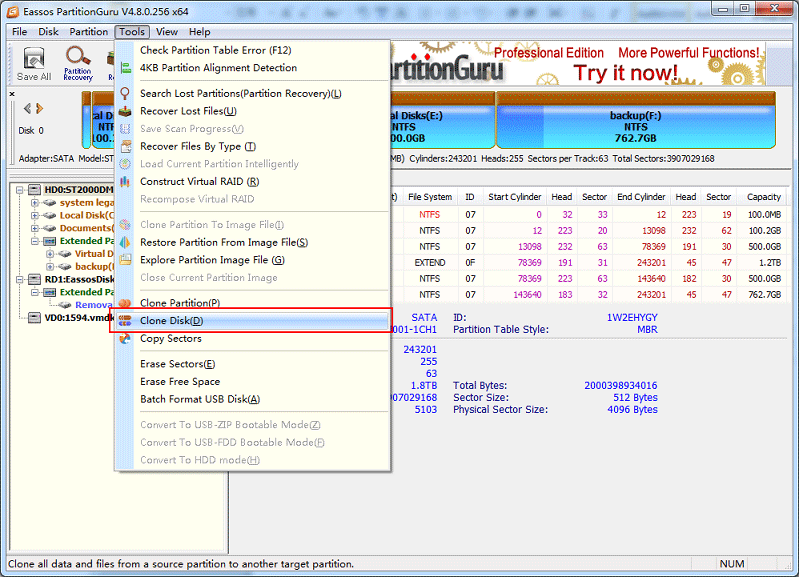Click the Recover Lost Files icon
This screenshot has height=577, width=799.
[125, 111]
